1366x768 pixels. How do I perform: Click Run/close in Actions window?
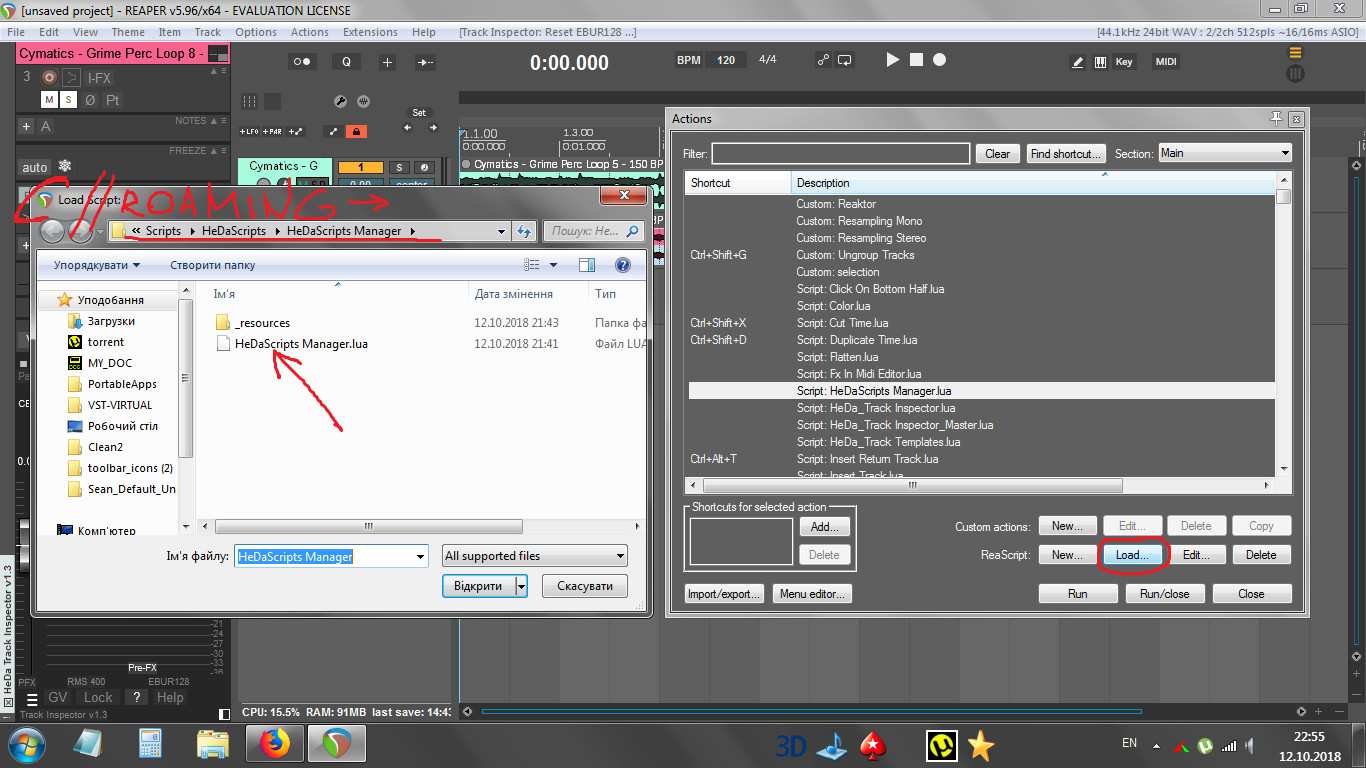tap(1164, 594)
